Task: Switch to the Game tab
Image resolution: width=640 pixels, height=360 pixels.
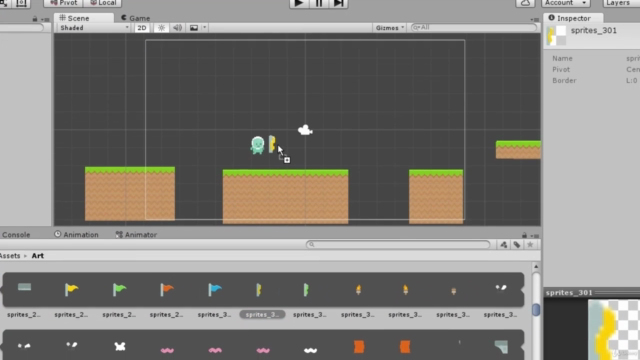Action: point(136,18)
